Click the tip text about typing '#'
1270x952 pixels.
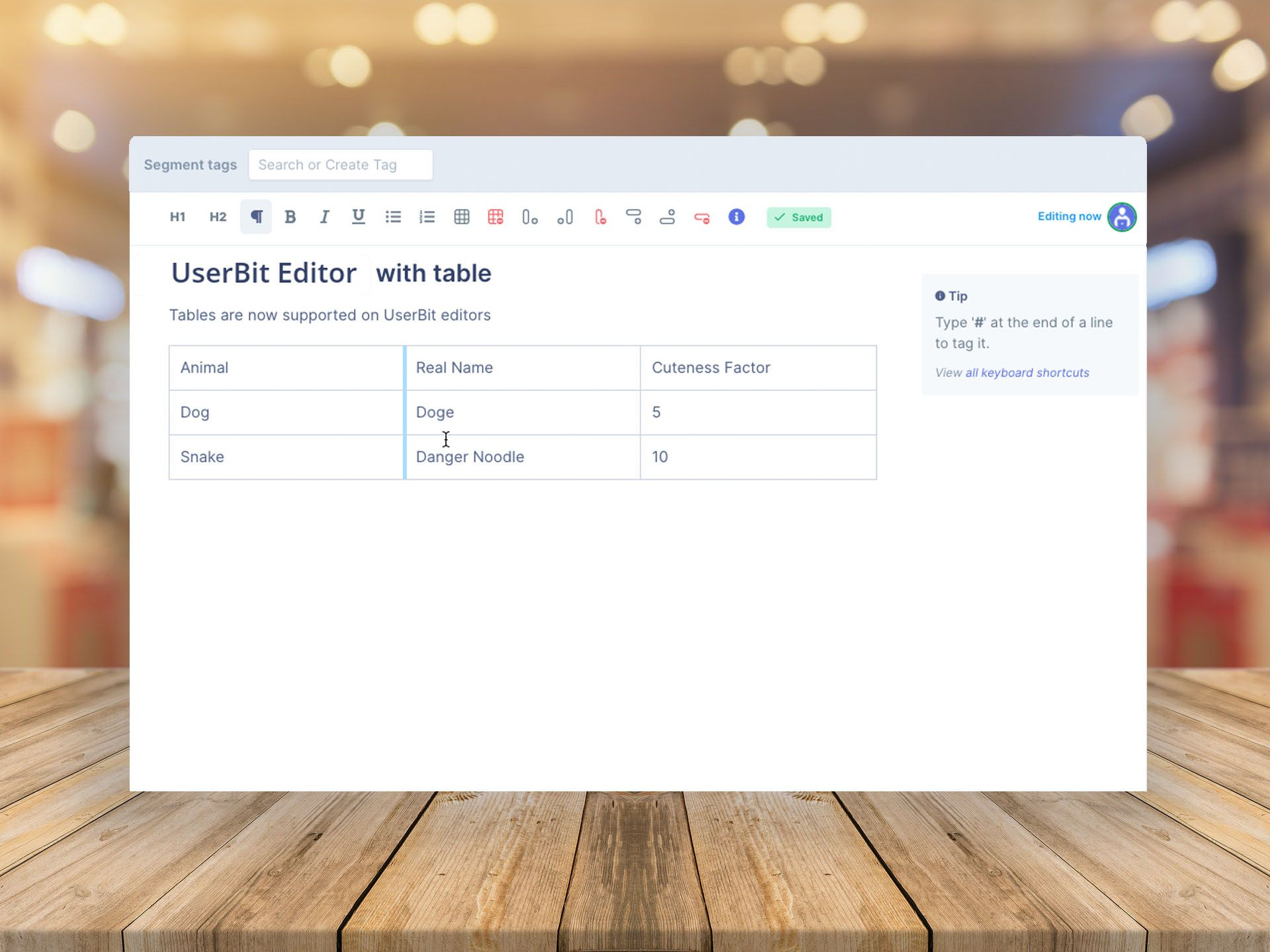[x=1024, y=333]
